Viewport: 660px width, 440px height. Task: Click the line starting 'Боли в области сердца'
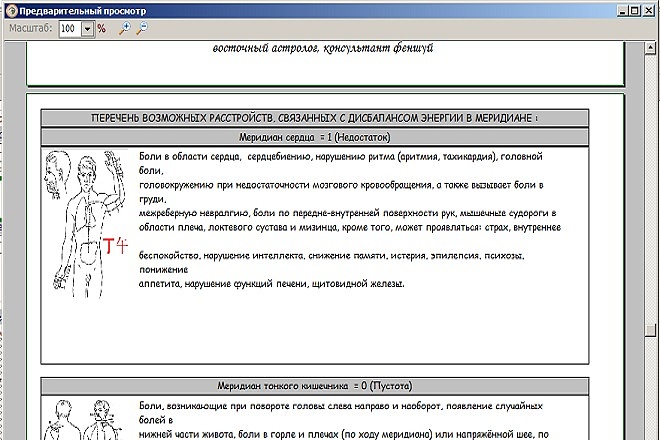pyautogui.click(x=341, y=157)
